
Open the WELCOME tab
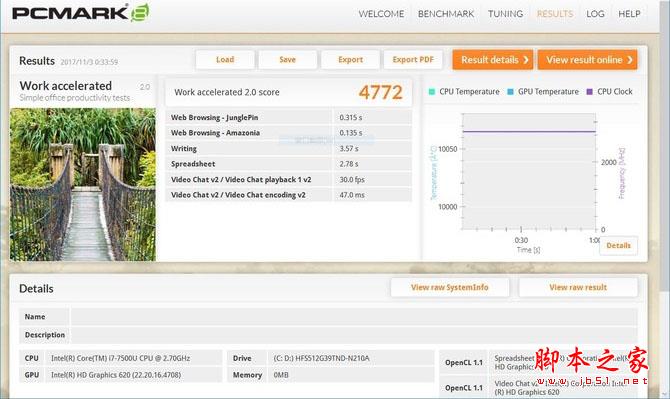coord(381,14)
